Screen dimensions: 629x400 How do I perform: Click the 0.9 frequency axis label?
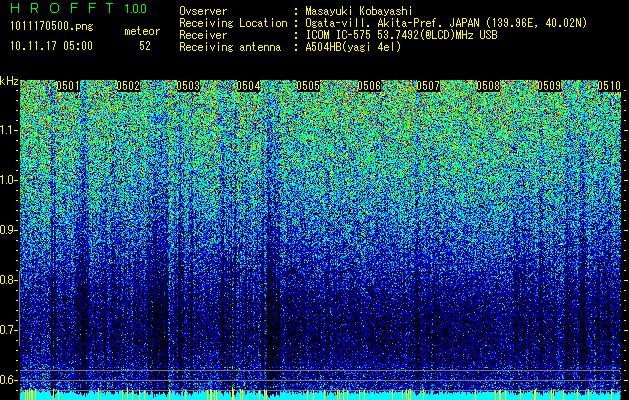click(8, 230)
